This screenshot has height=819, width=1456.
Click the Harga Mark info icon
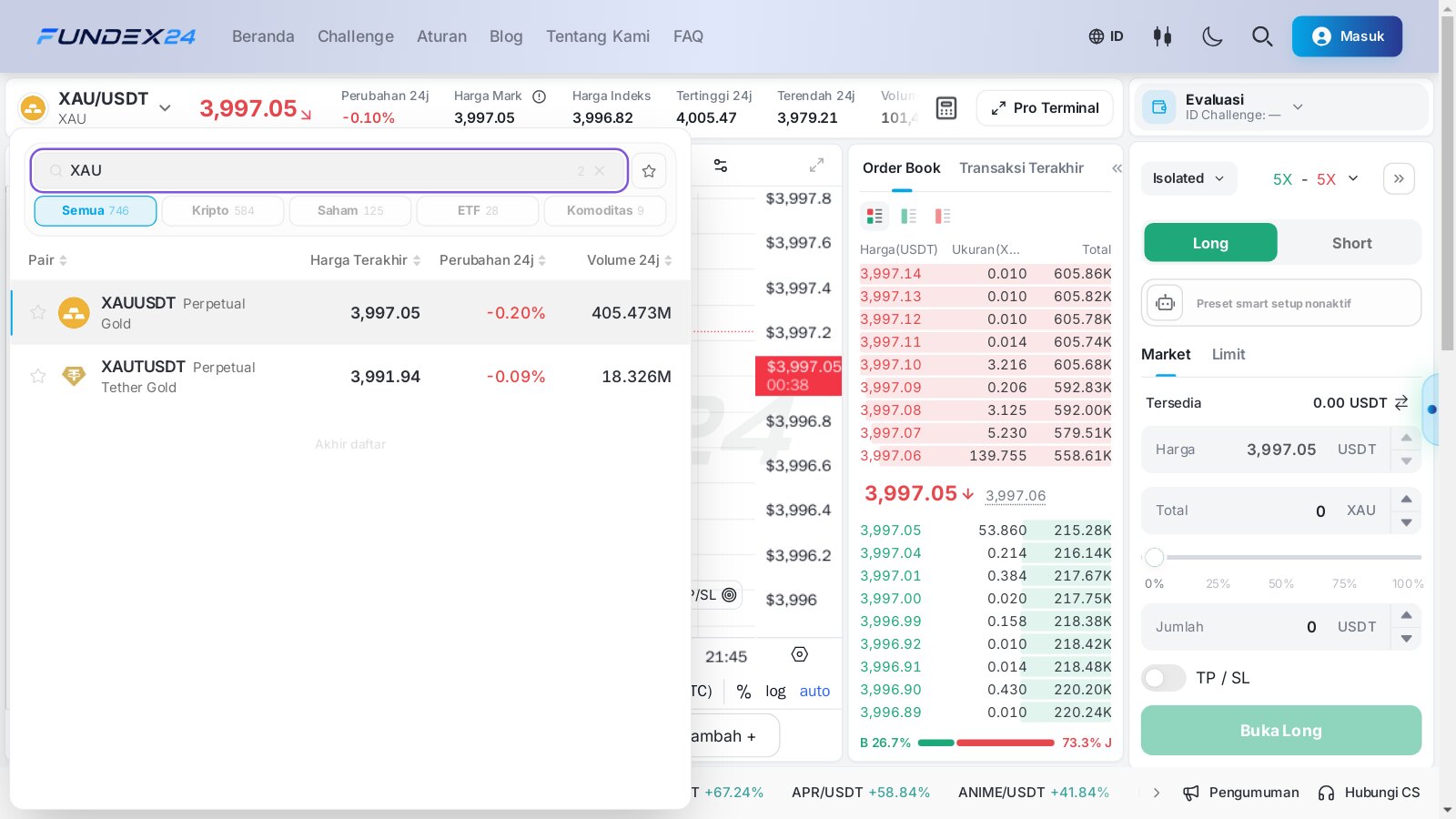(539, 96)
